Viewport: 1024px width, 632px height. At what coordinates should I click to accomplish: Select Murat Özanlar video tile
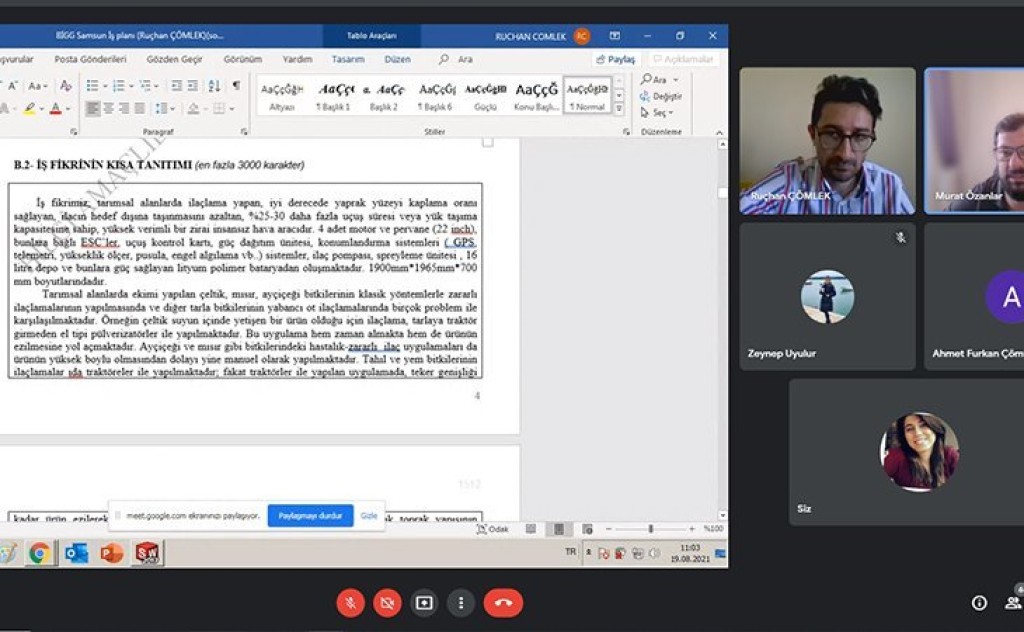(x=974, y=140)
